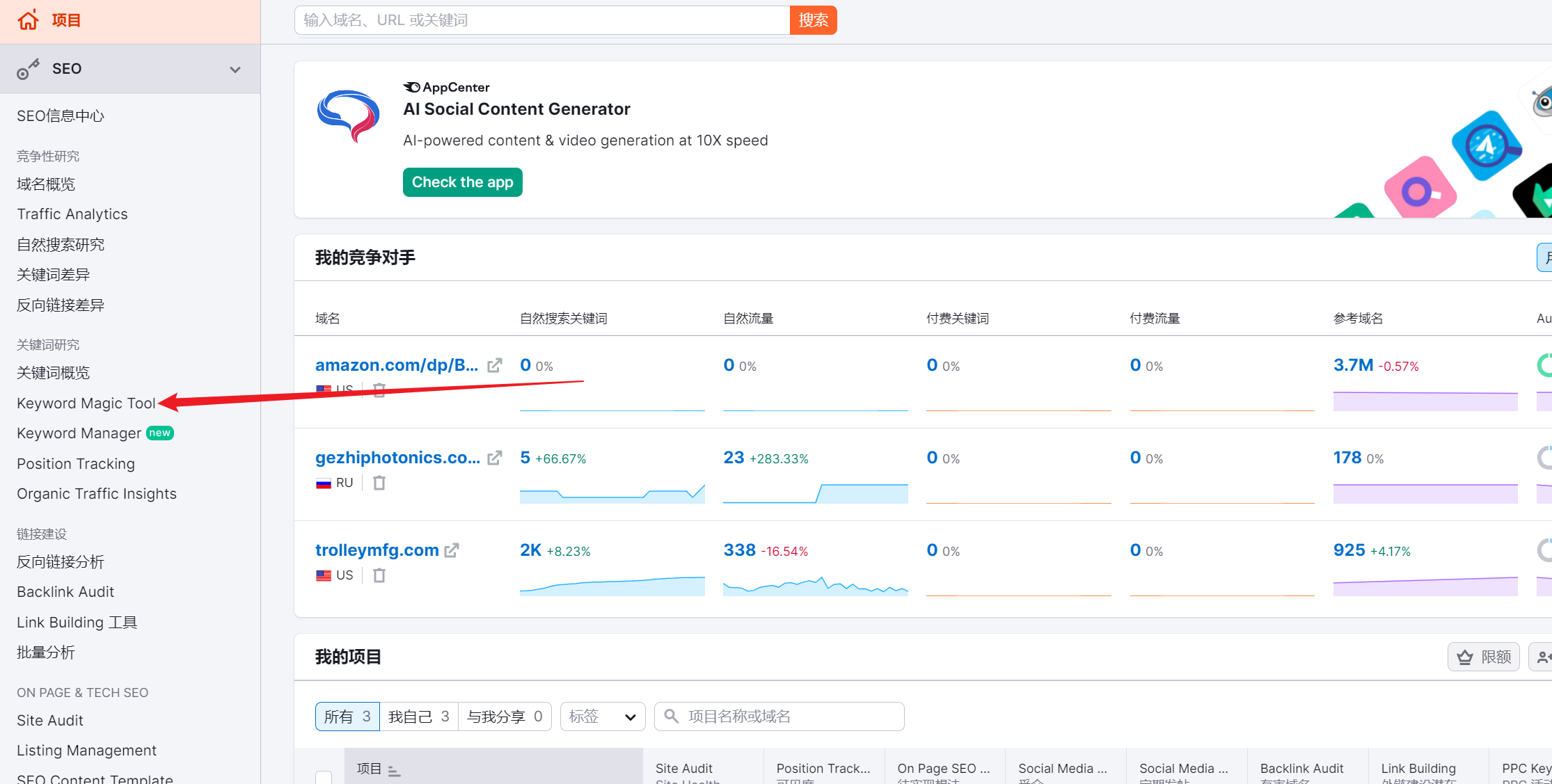Toggle the select-all checkbox in project table
Viewport: 1552px width, 784px height.
[324, 778]
